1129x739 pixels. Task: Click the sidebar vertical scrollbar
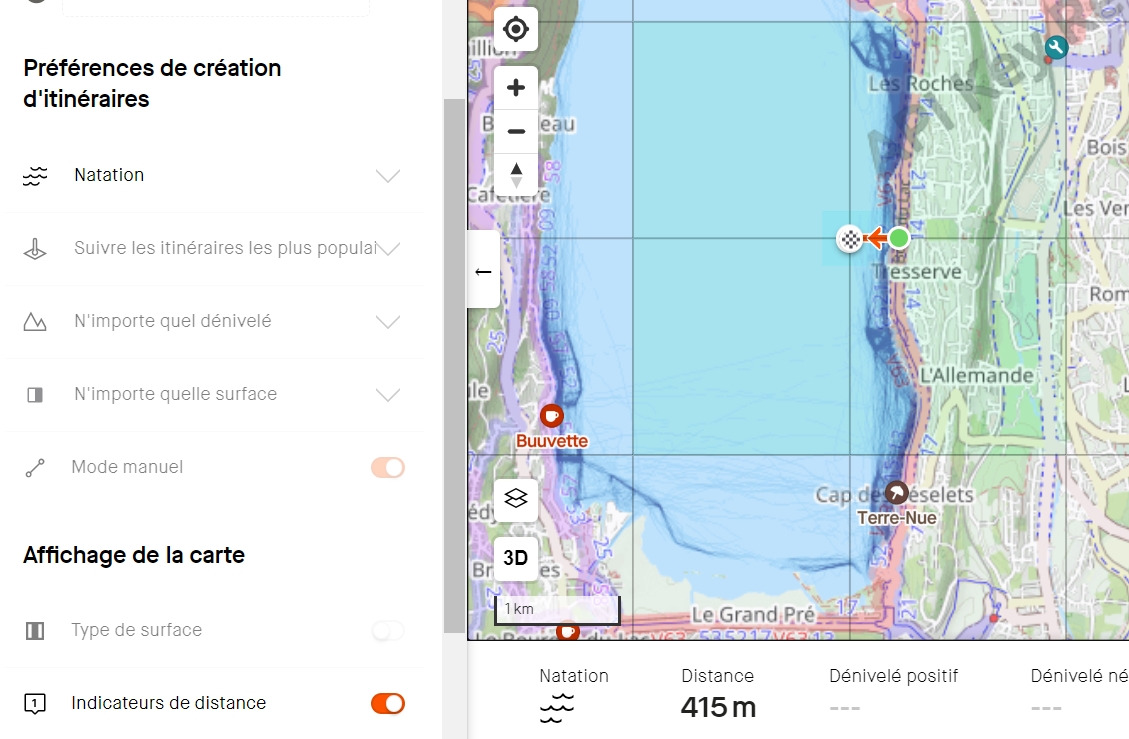tap(454, 360)
